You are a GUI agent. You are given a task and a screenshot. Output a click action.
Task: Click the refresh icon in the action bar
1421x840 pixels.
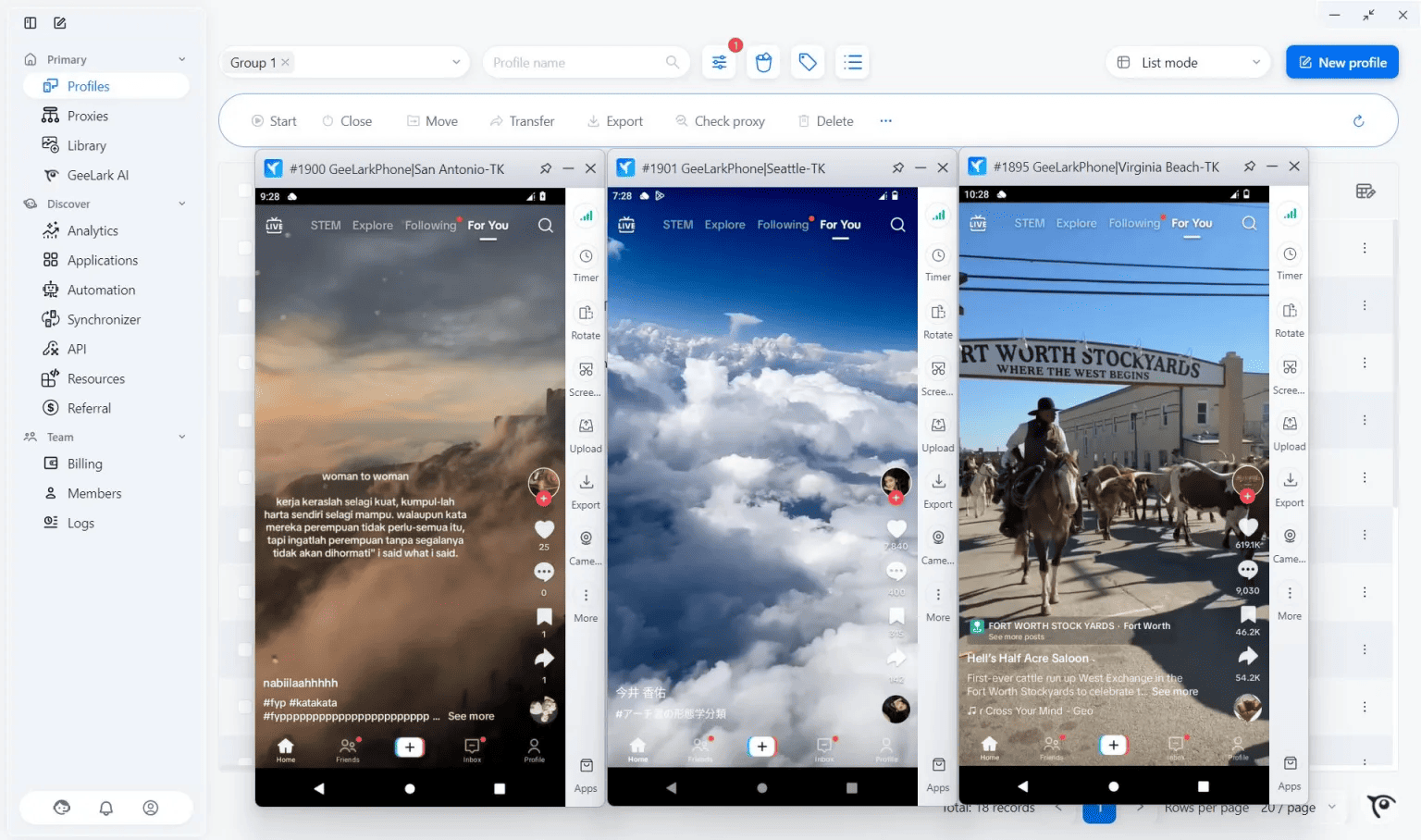point(1358,121)
